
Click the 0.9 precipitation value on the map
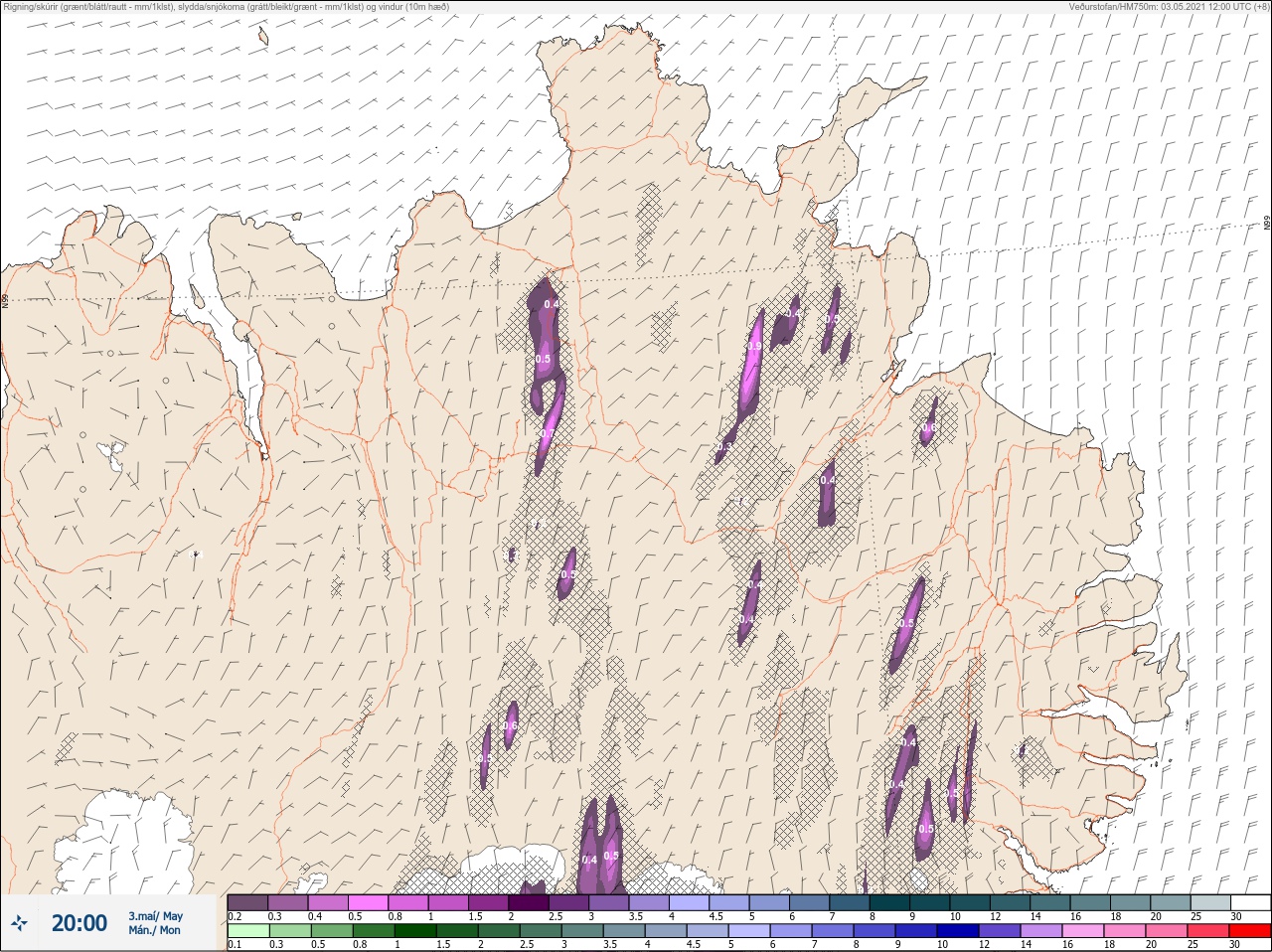click(x=754, y=346)
